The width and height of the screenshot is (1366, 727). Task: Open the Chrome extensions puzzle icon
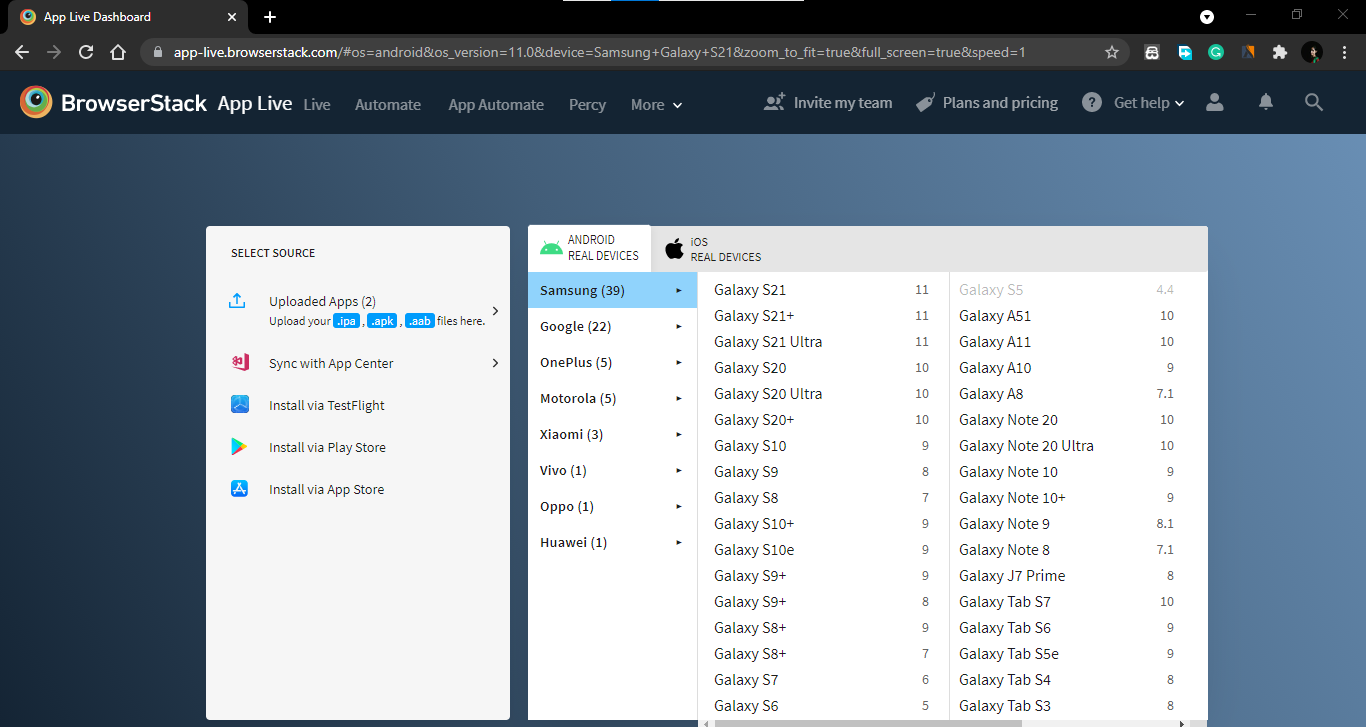coord(1280,52)
